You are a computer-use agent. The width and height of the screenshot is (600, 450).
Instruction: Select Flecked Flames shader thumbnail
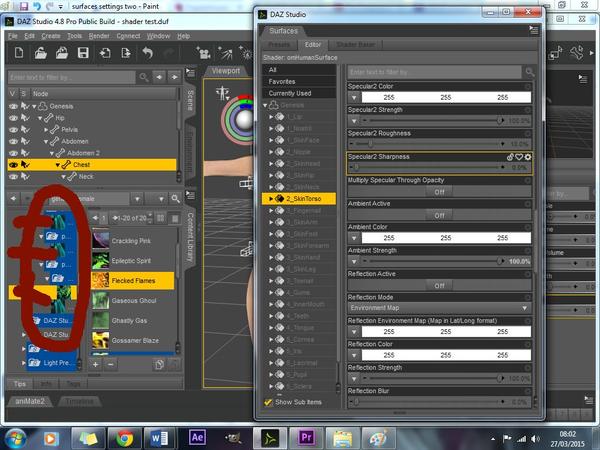click(100, 280)
